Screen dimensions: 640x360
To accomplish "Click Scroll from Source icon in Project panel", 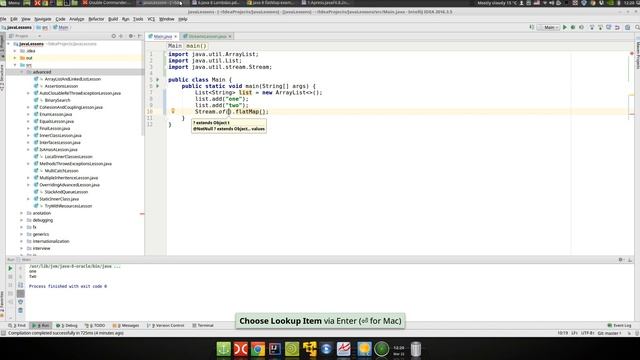I will [113, 36].
